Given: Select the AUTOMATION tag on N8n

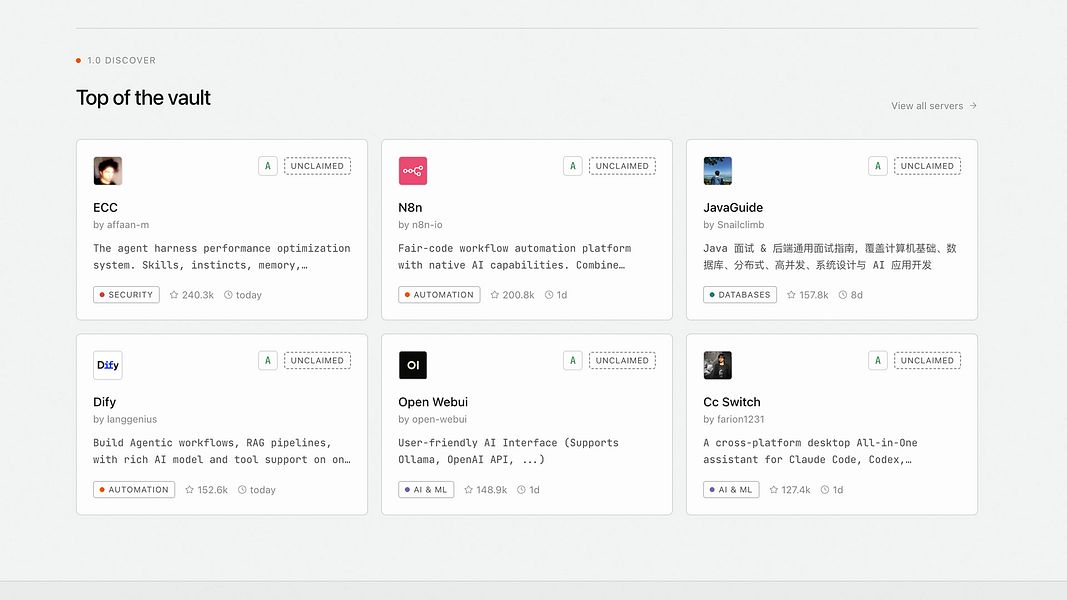Looking at the screenshot, I should click(439, 295).
